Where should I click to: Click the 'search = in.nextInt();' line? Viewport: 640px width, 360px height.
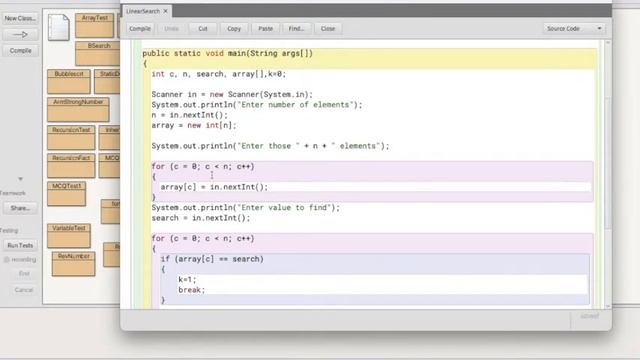click(201, 218)
